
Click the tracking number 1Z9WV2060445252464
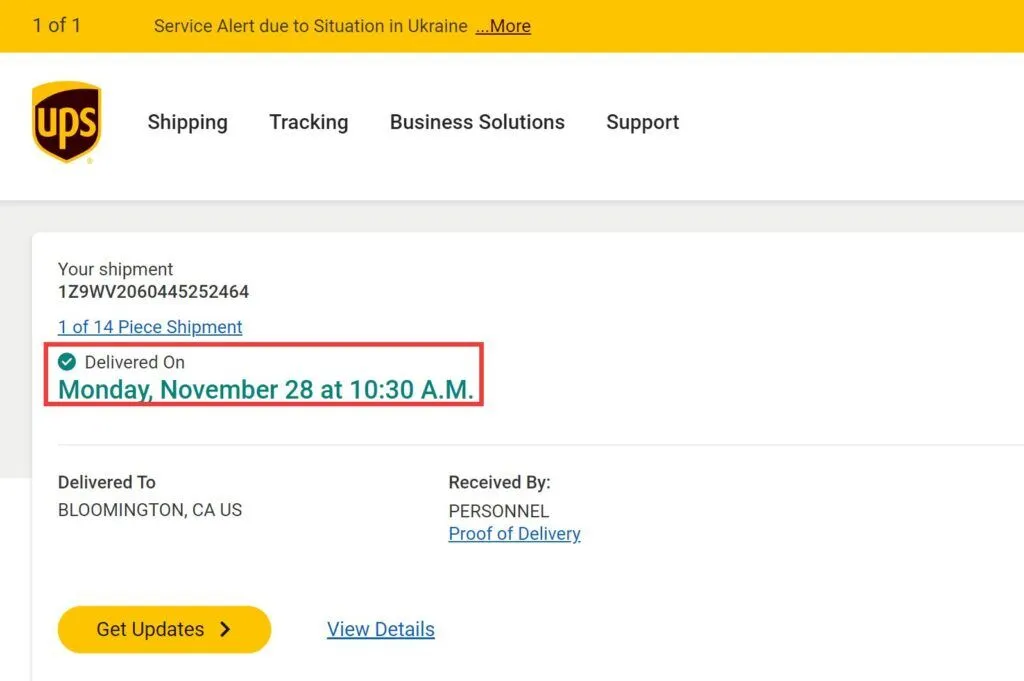click(x=153, y=292)
